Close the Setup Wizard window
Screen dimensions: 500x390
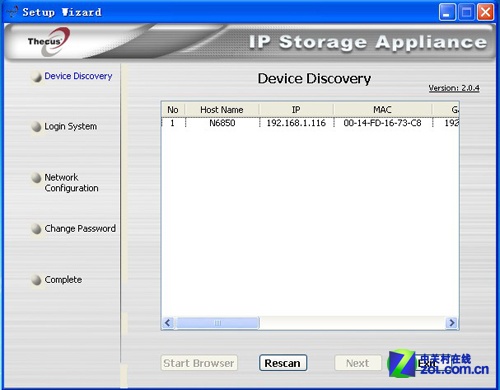[x=486, y=12]
